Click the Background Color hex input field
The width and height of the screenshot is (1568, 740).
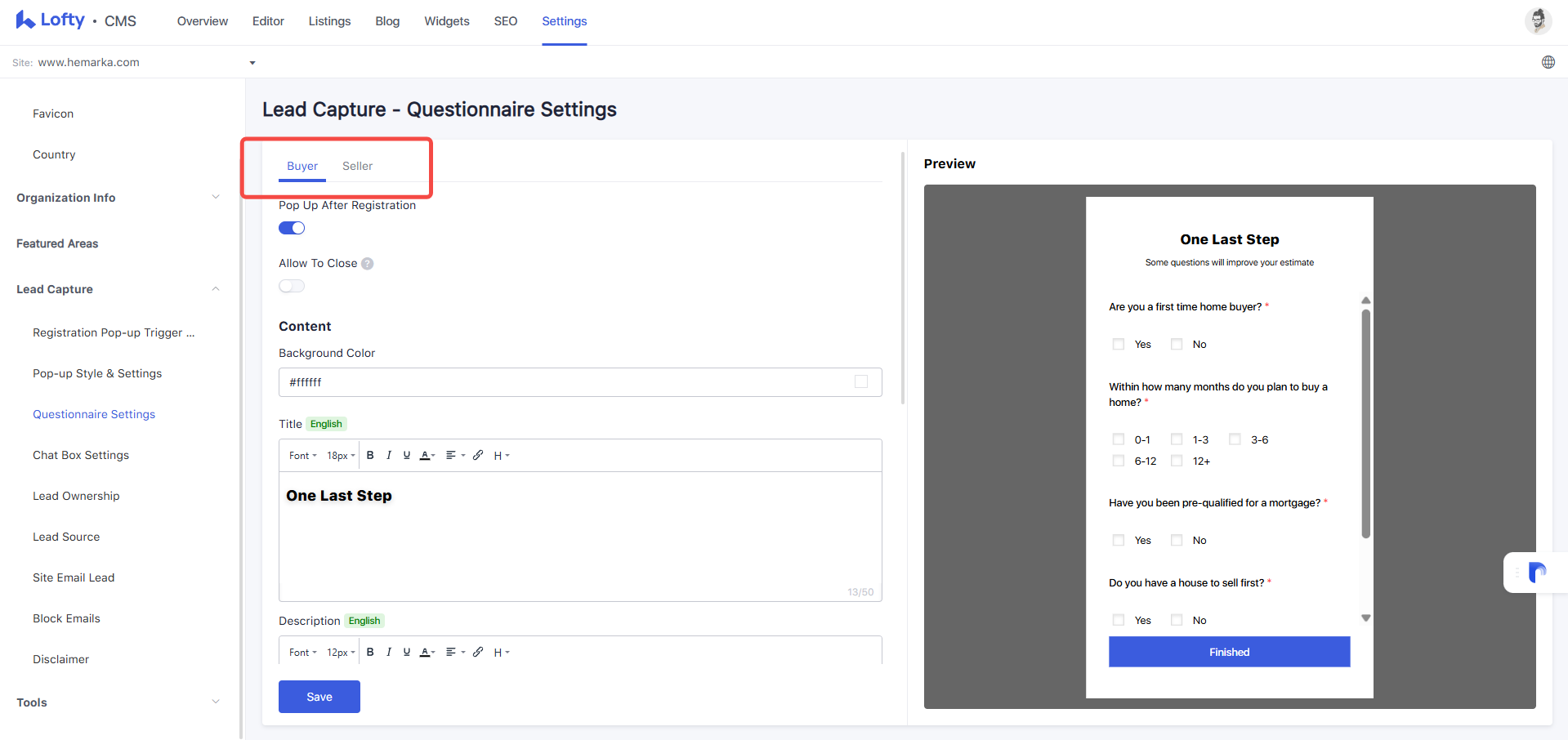[580, 382]
